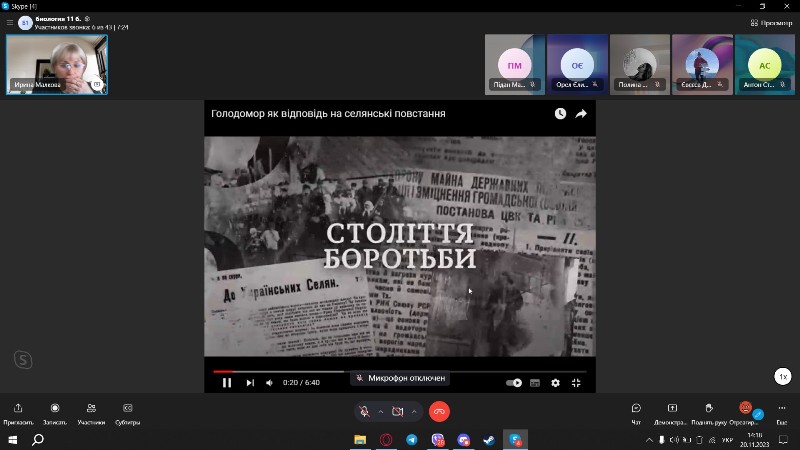Screen dimensions: 800x450
Task: Open the Чат chat panel
Action: pyautogui.click(x=636, y=414)
